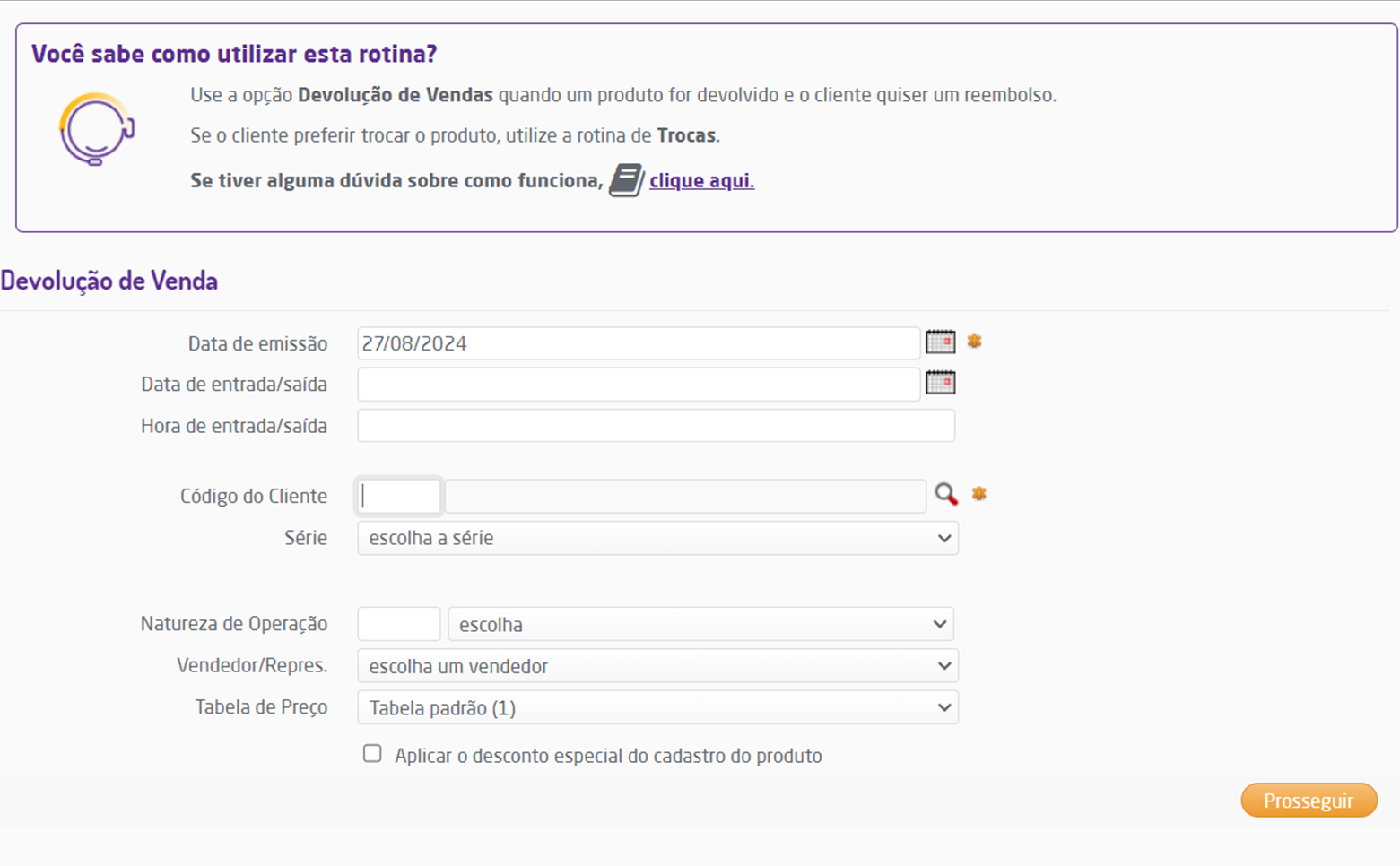This screenshot has height=866, width=1400.
Task: Click the client name display field
Action: 685,497
